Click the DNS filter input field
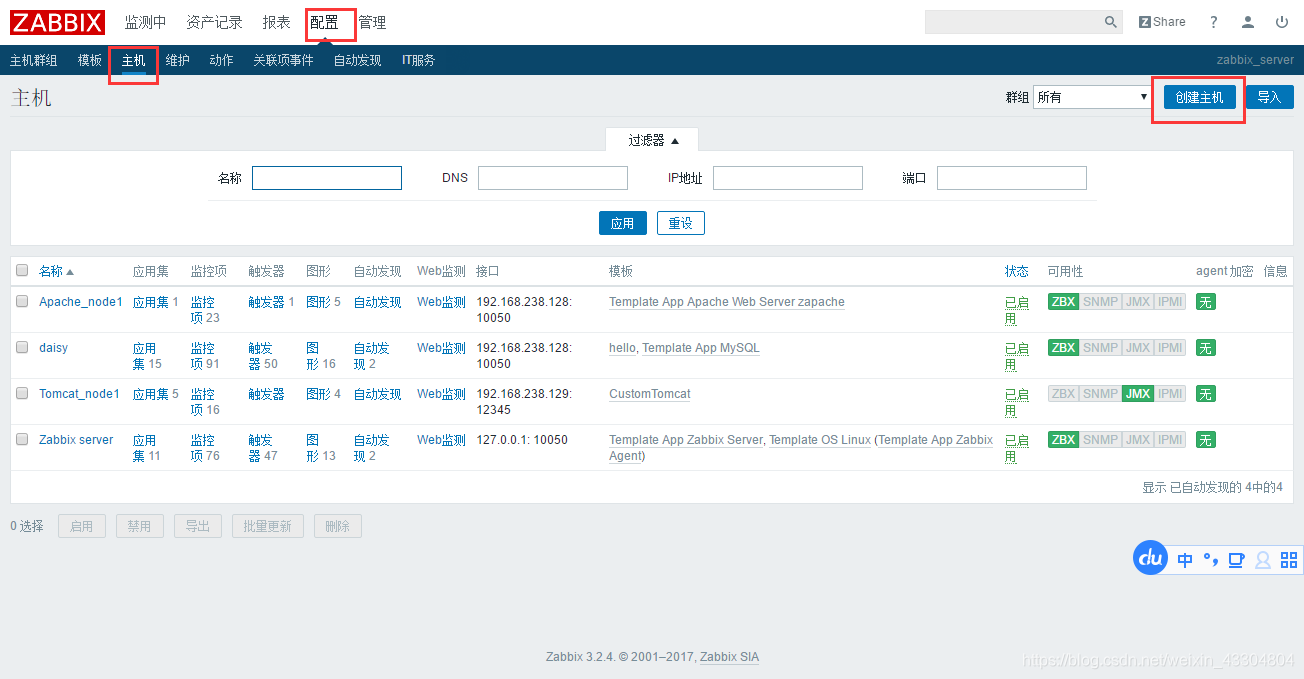Screen dimensions: 1304x679 (553, 178)
